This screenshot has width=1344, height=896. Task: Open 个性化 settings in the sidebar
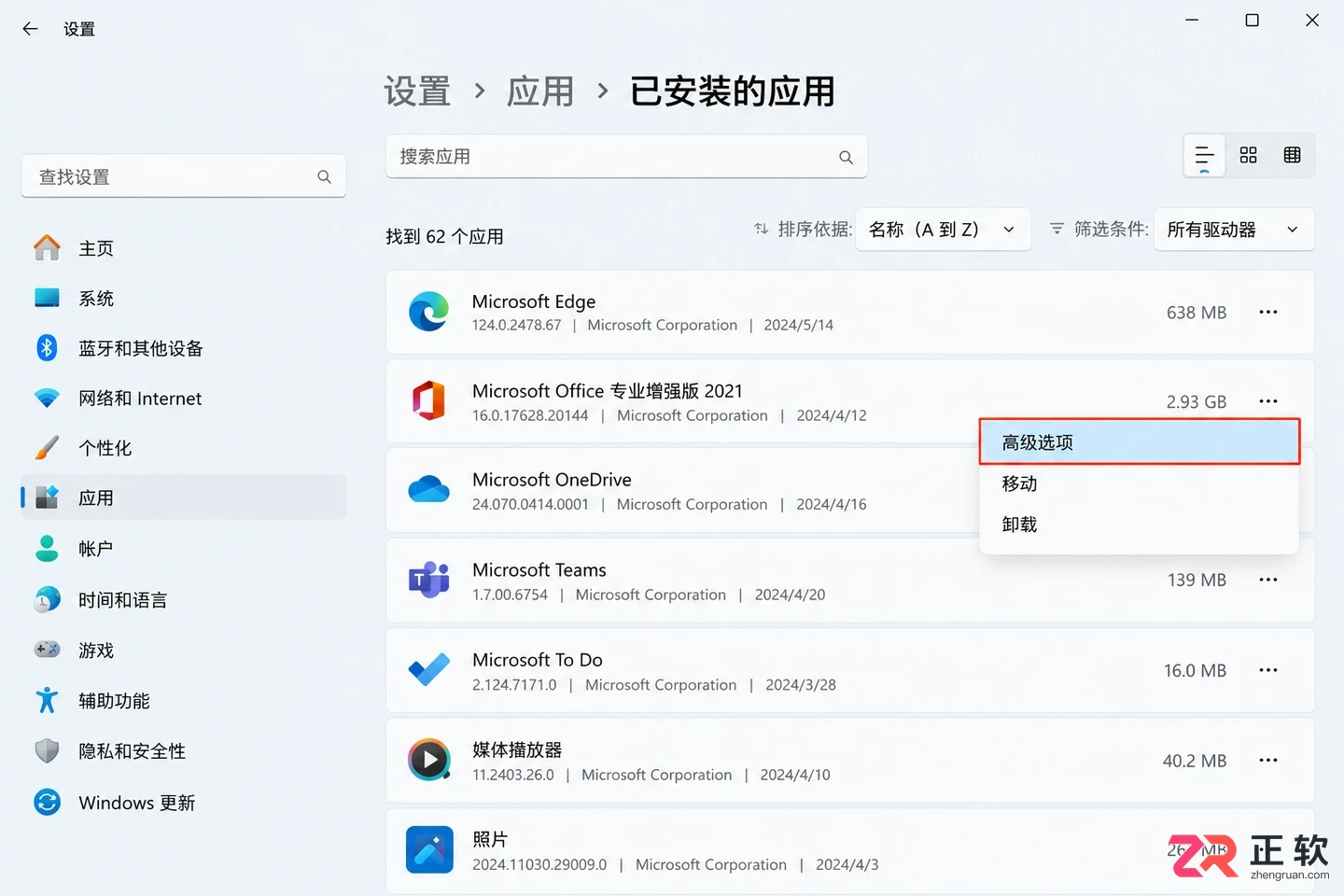tap(184, 448)
